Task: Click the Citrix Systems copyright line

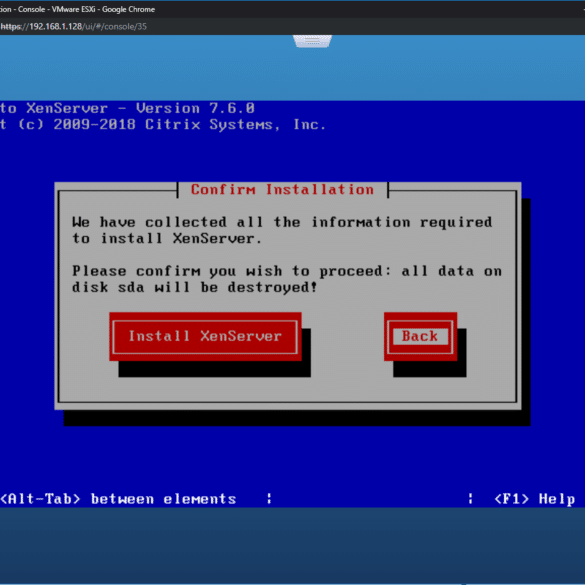Action: coord(163,124)
